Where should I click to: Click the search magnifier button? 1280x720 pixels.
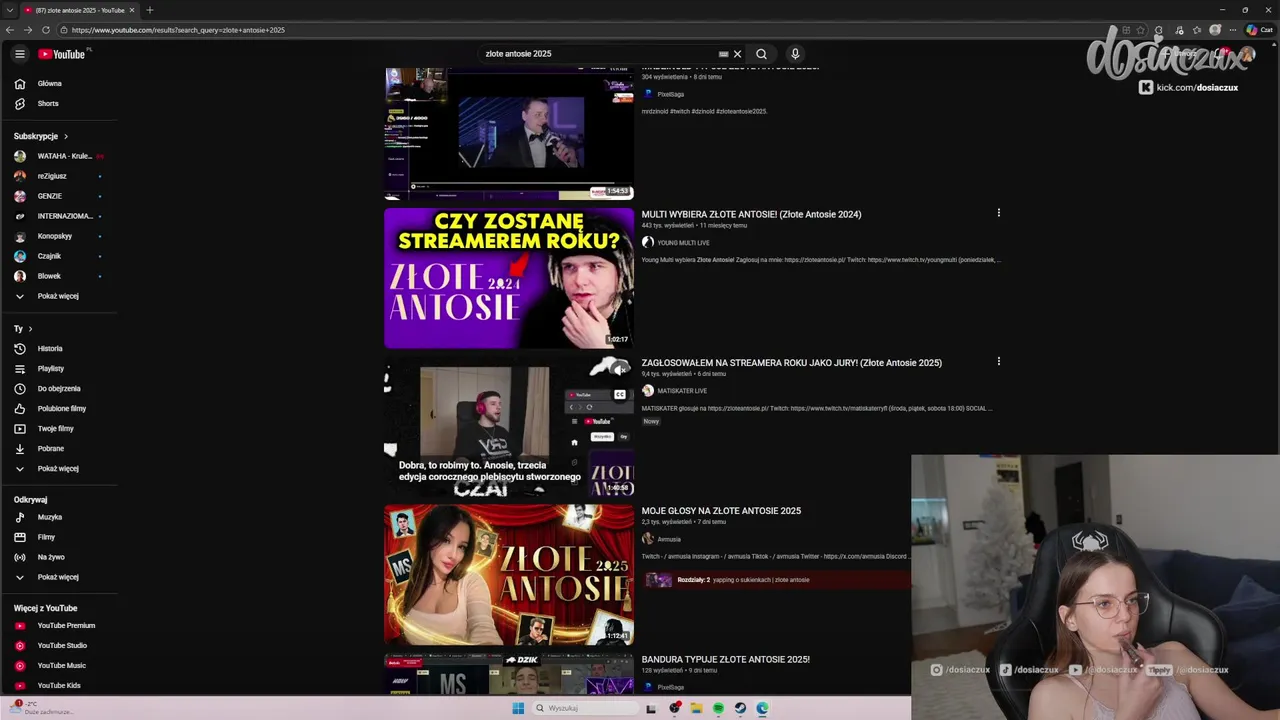click(x=761, y=54)
